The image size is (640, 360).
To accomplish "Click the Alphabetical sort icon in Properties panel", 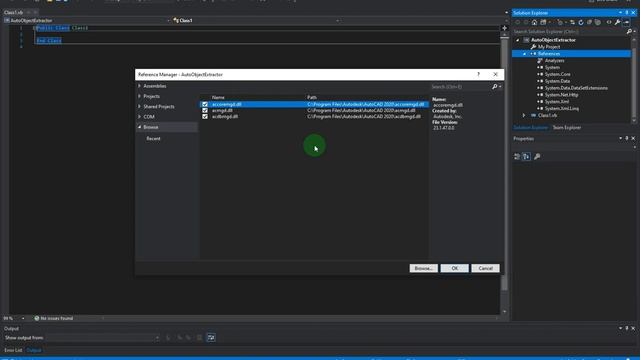I will pyautogui.click(x=527, y=157).
